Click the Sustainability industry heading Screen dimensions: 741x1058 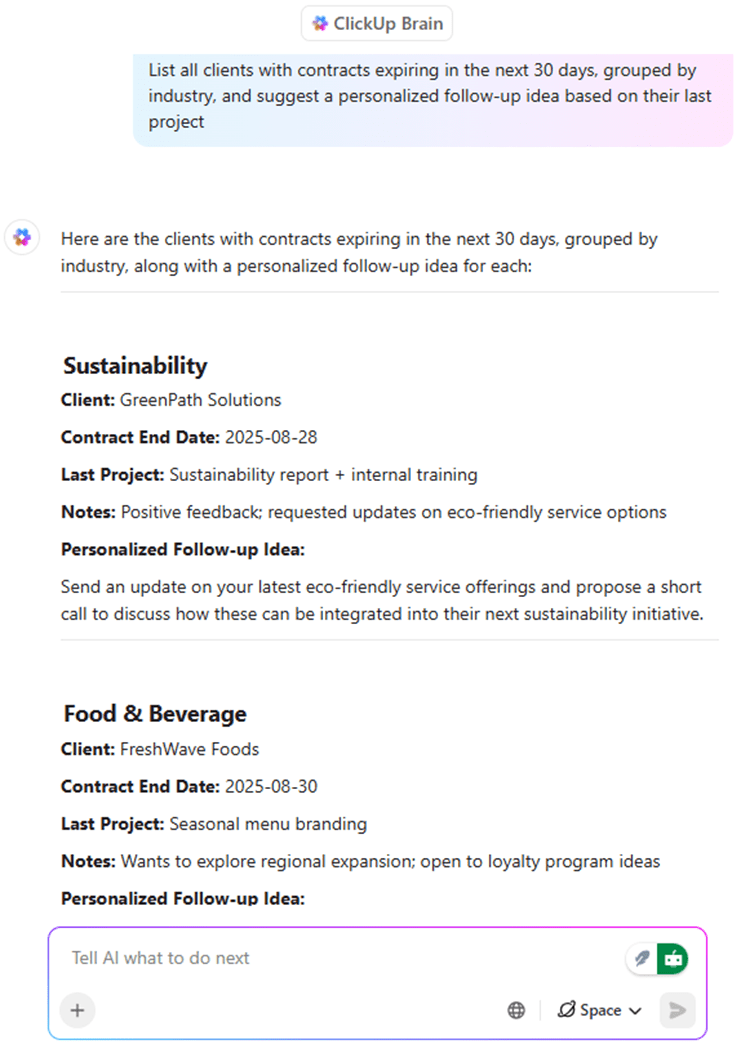[135, 366]
